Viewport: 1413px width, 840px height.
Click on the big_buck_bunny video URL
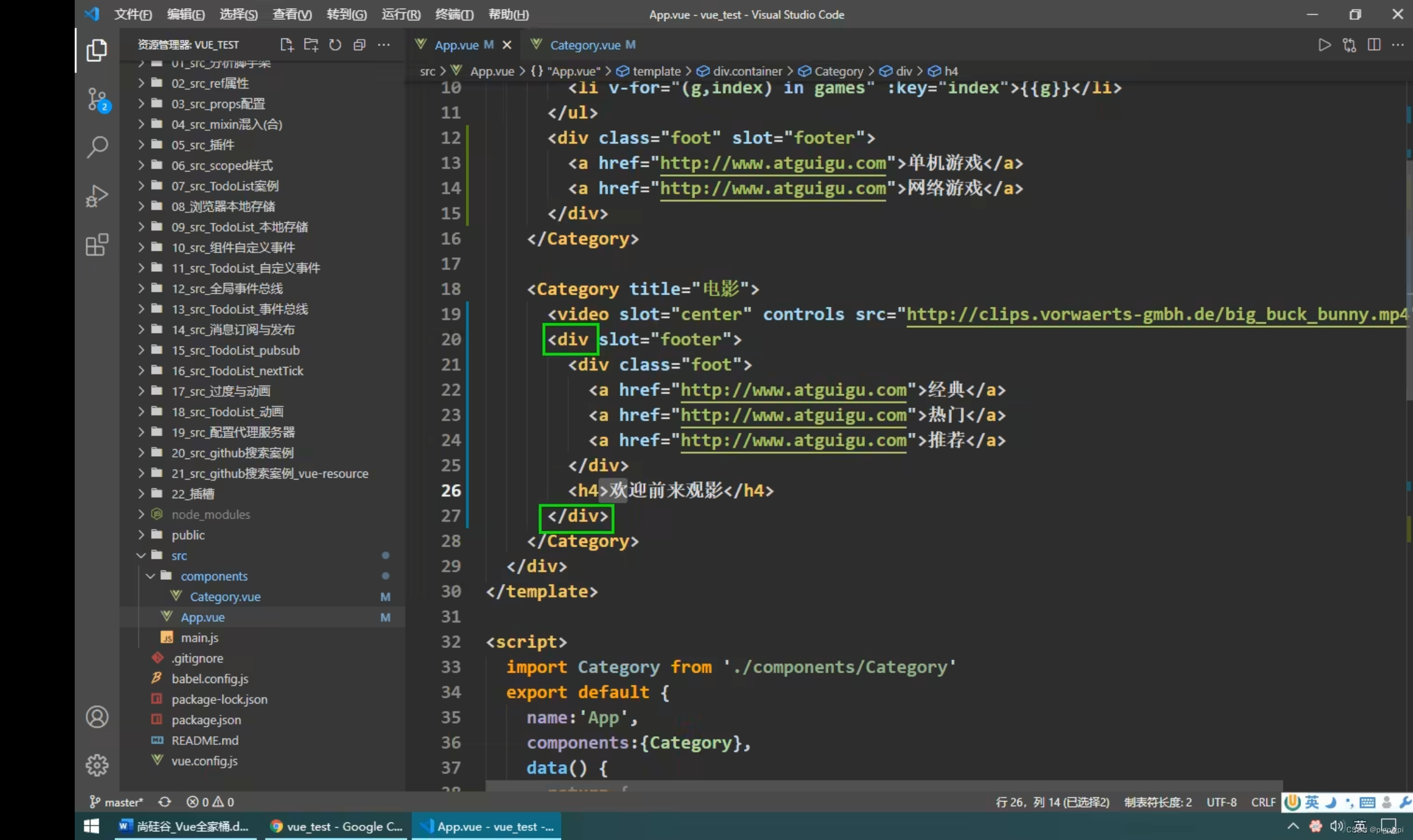[x=1157, y=314]
